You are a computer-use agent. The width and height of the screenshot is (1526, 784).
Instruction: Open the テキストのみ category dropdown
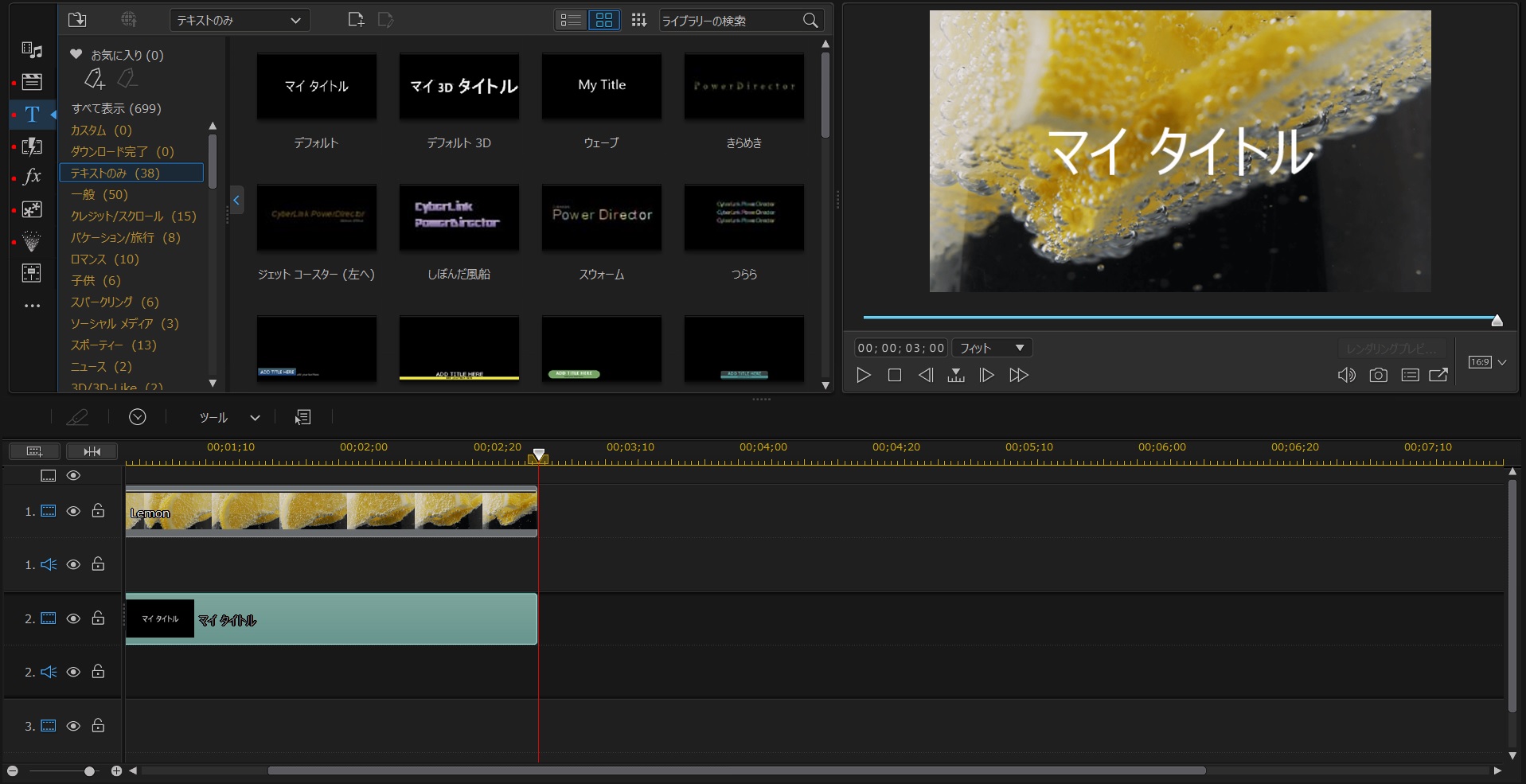(x=240, y=20)
